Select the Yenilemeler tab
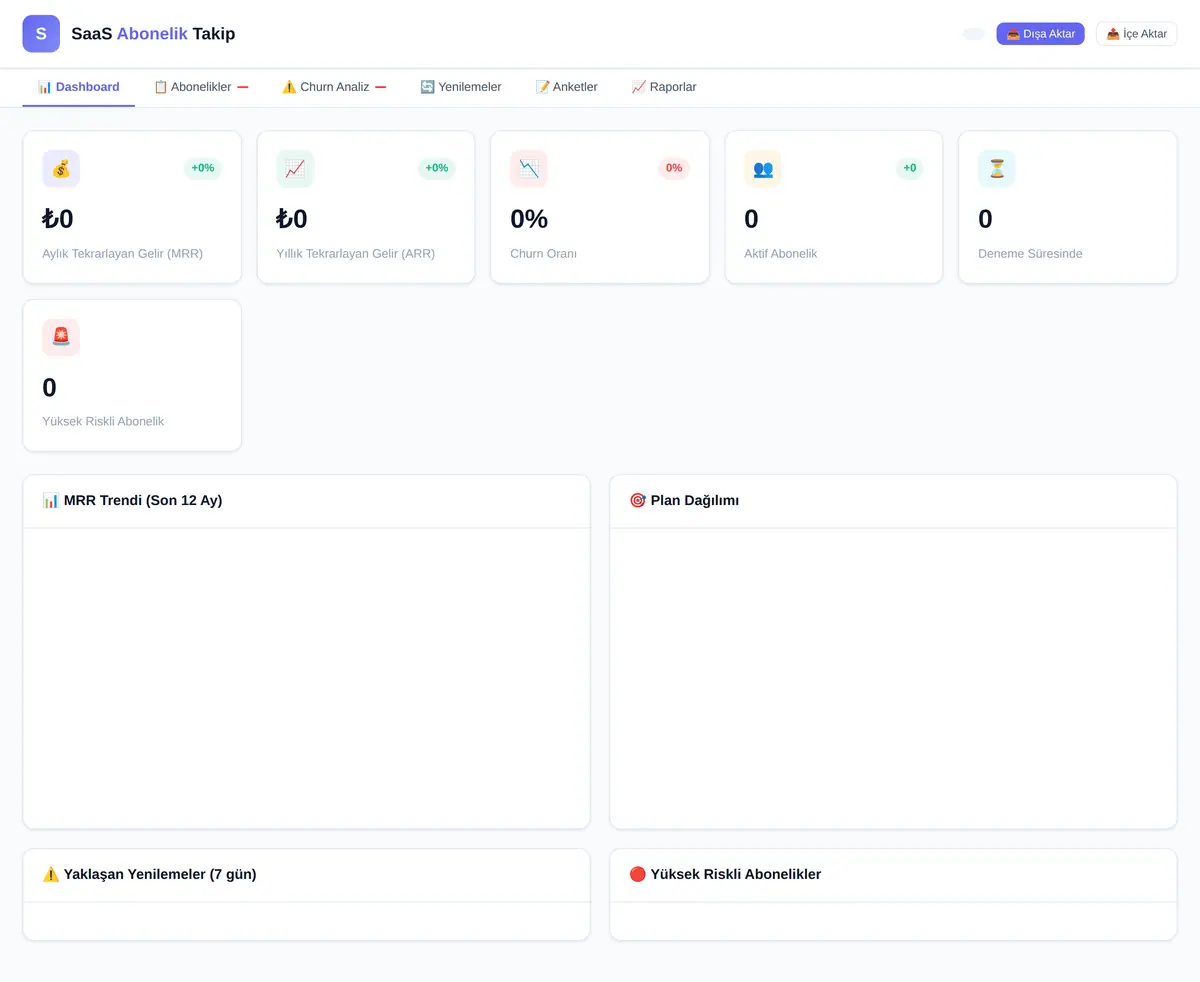Image resolution: width=1200 pixels, height=982 pixels. point(461,87)
